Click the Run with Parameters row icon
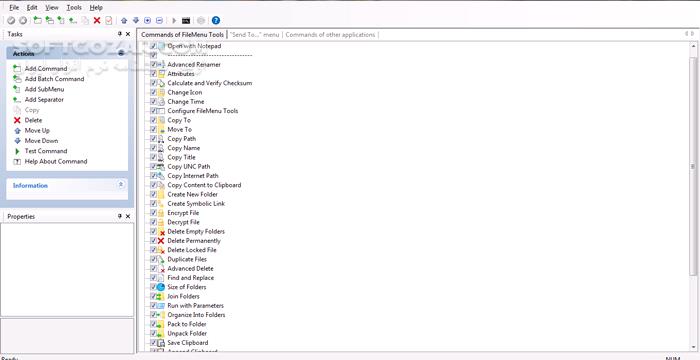 click(x=161, y=306)
